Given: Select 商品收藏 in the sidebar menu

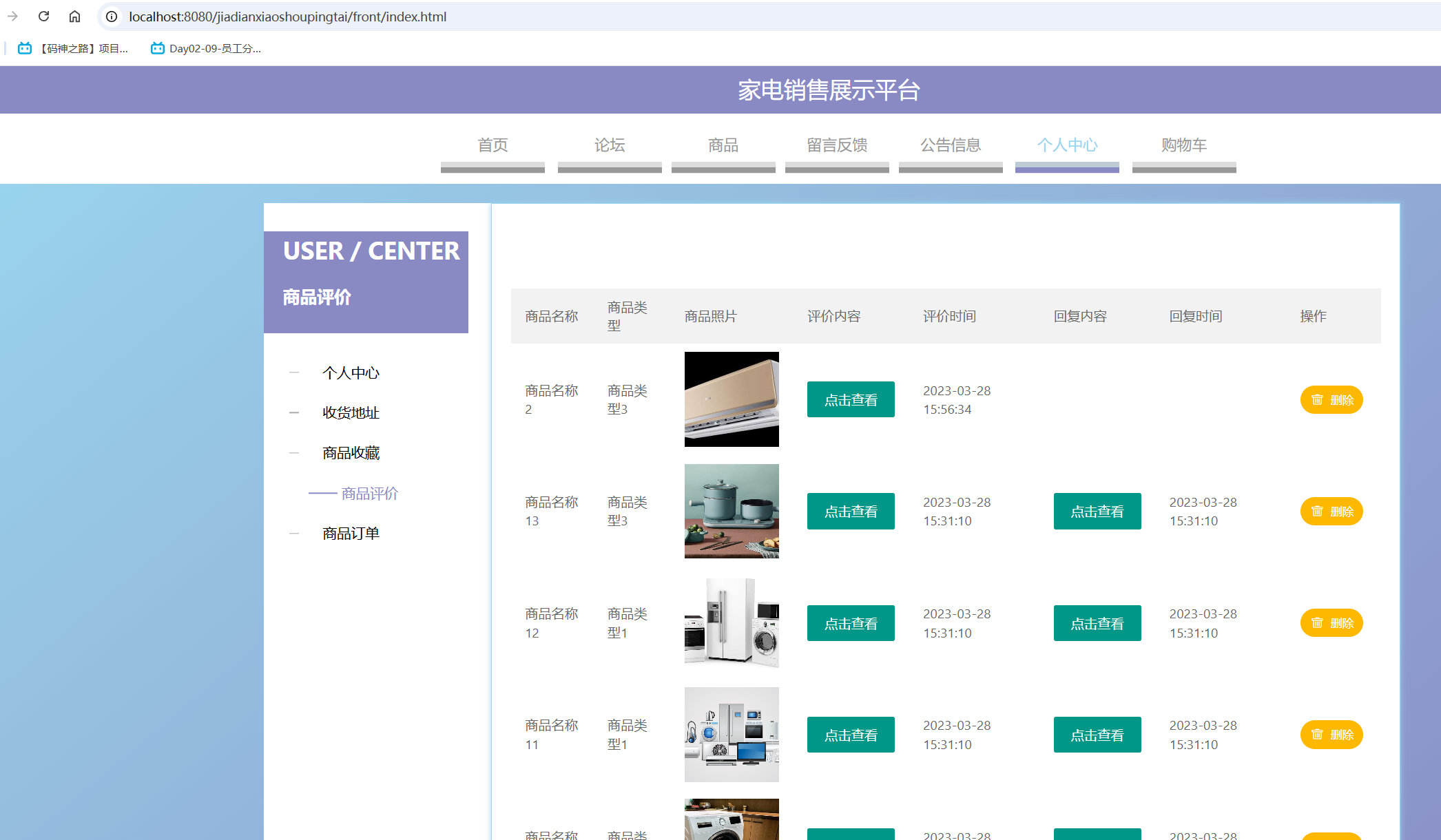Looking at the screenshot, I should pos(351,453).
